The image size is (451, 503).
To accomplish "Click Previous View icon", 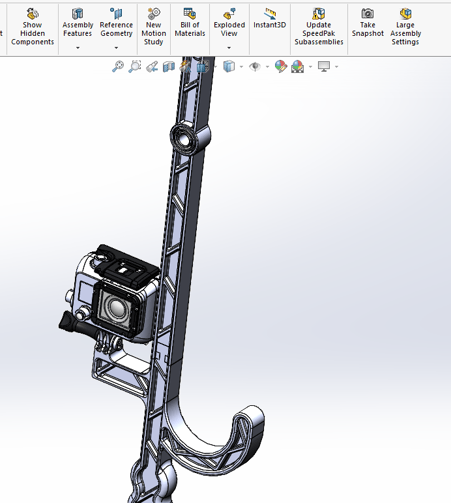I will coord(152,67).
